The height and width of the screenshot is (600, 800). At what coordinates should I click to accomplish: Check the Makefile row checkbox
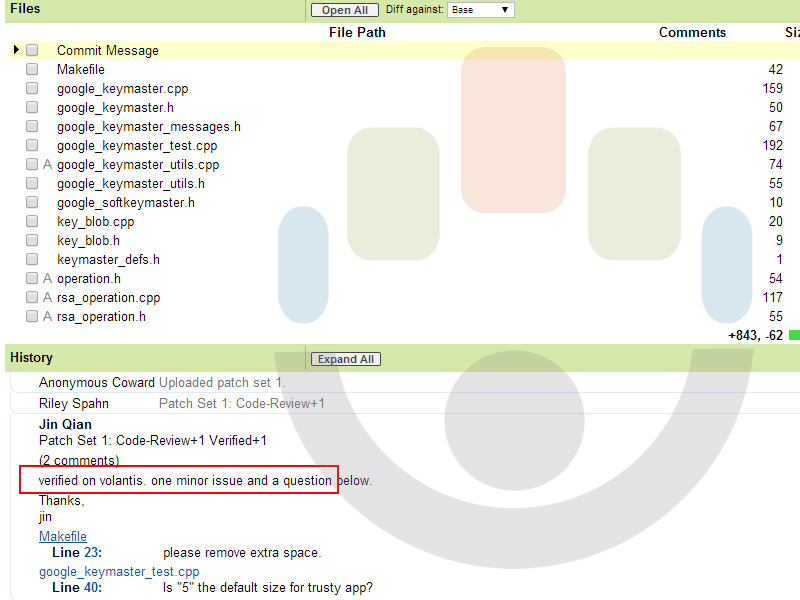pyautogui.click(x=32, y=69)
